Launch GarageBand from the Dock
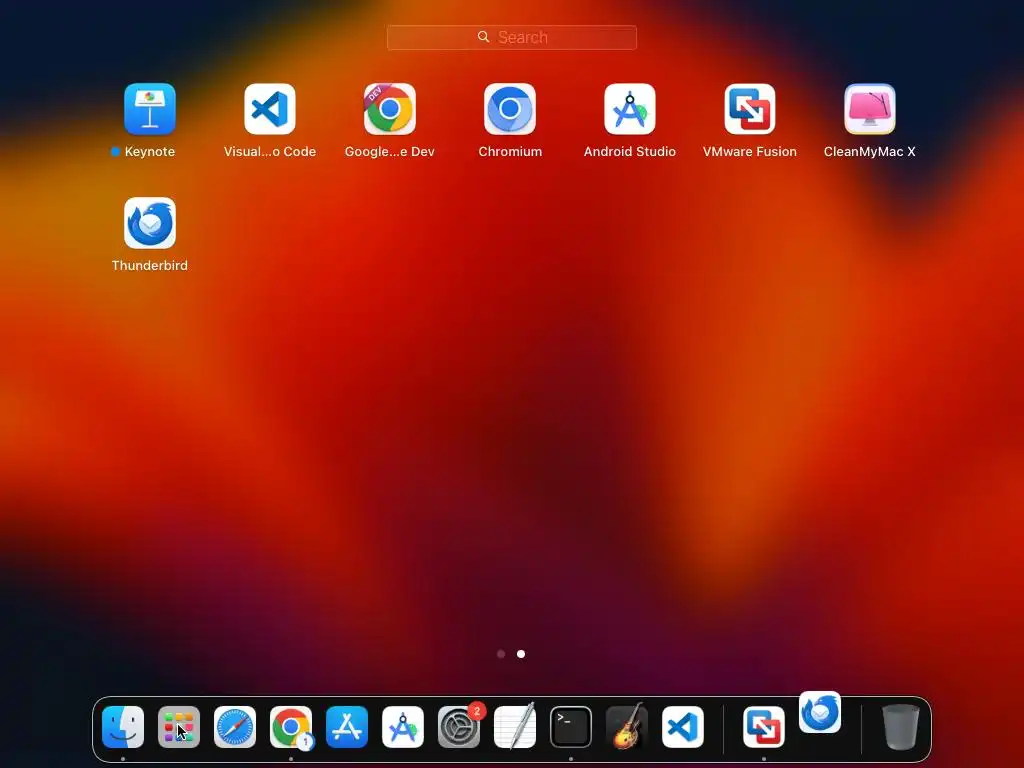The height and width of the screenshot is (768, 1024). pyautogui.click(x=627, y=727)
